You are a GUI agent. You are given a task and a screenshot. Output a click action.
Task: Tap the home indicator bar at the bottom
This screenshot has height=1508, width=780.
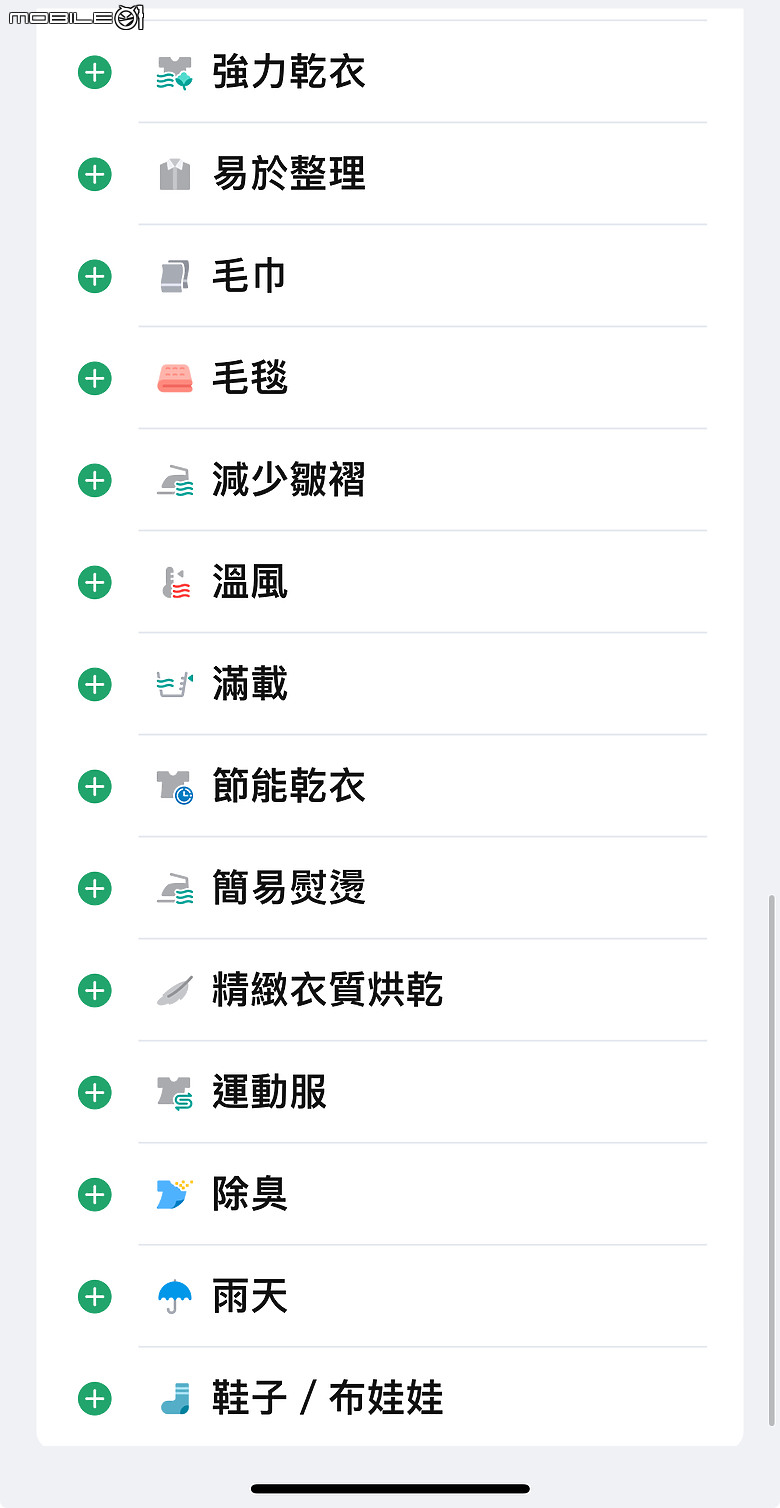(x=390, y=1489)
